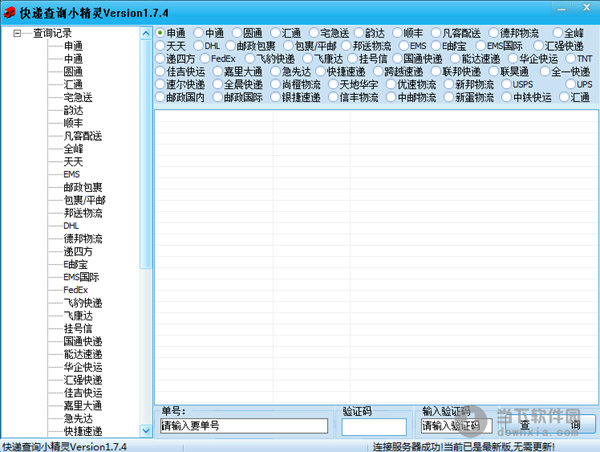Click the tree panel's vertical scrollbar thumb

[146, 154]
